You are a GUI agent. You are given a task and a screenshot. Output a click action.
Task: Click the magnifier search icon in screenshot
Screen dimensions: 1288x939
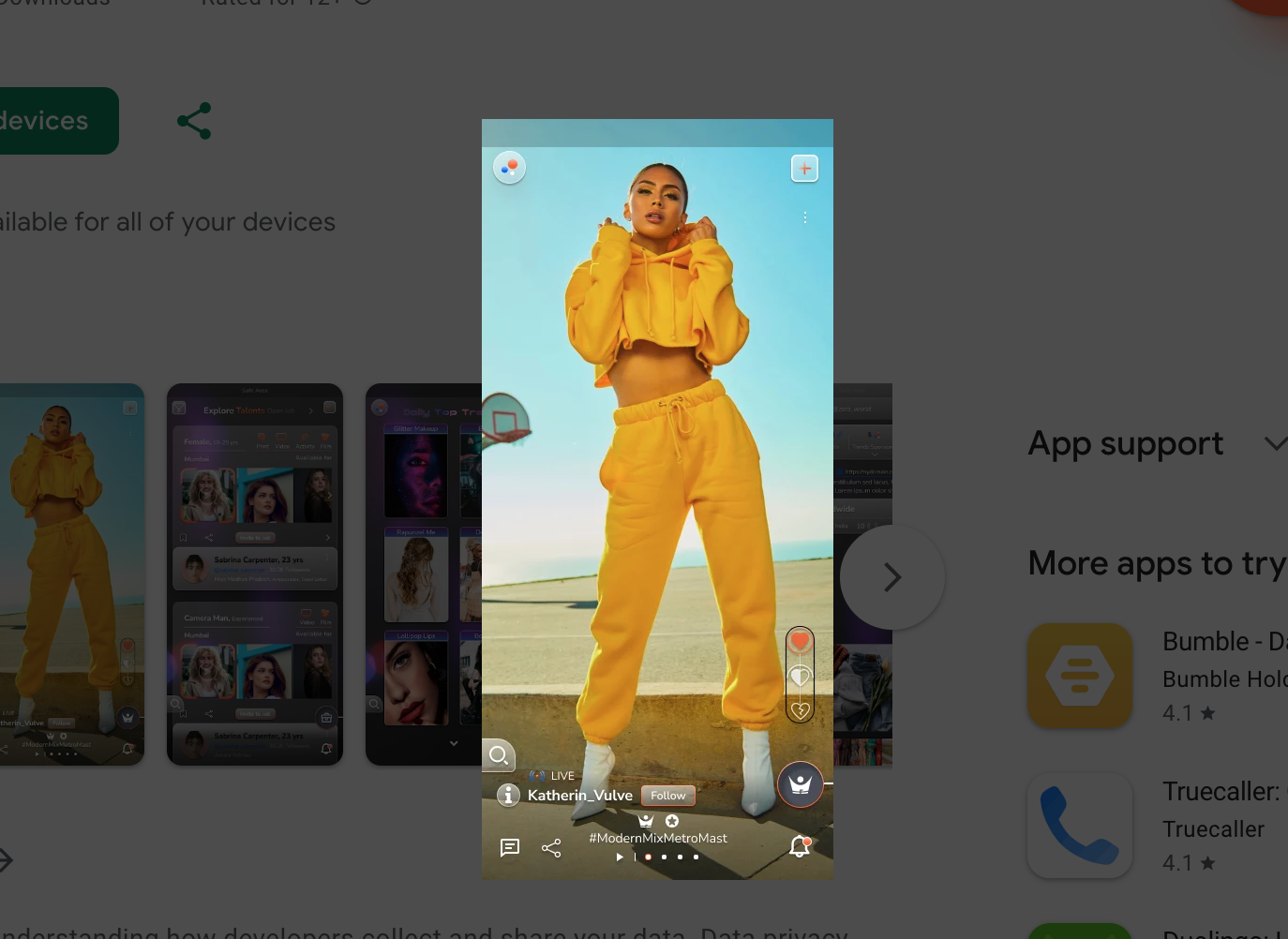click(x=499, y=754)
